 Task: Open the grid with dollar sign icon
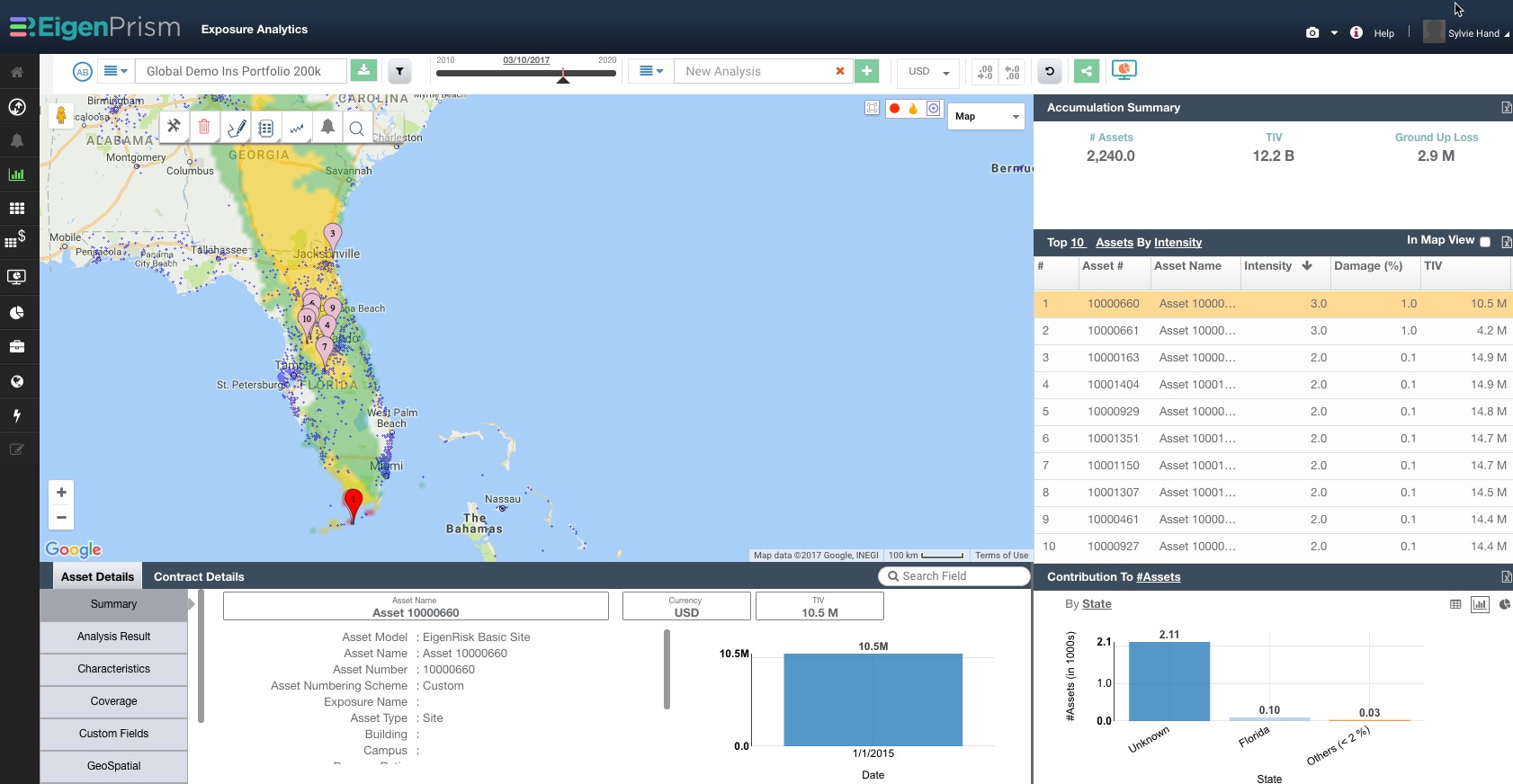[x=16, y=239]
